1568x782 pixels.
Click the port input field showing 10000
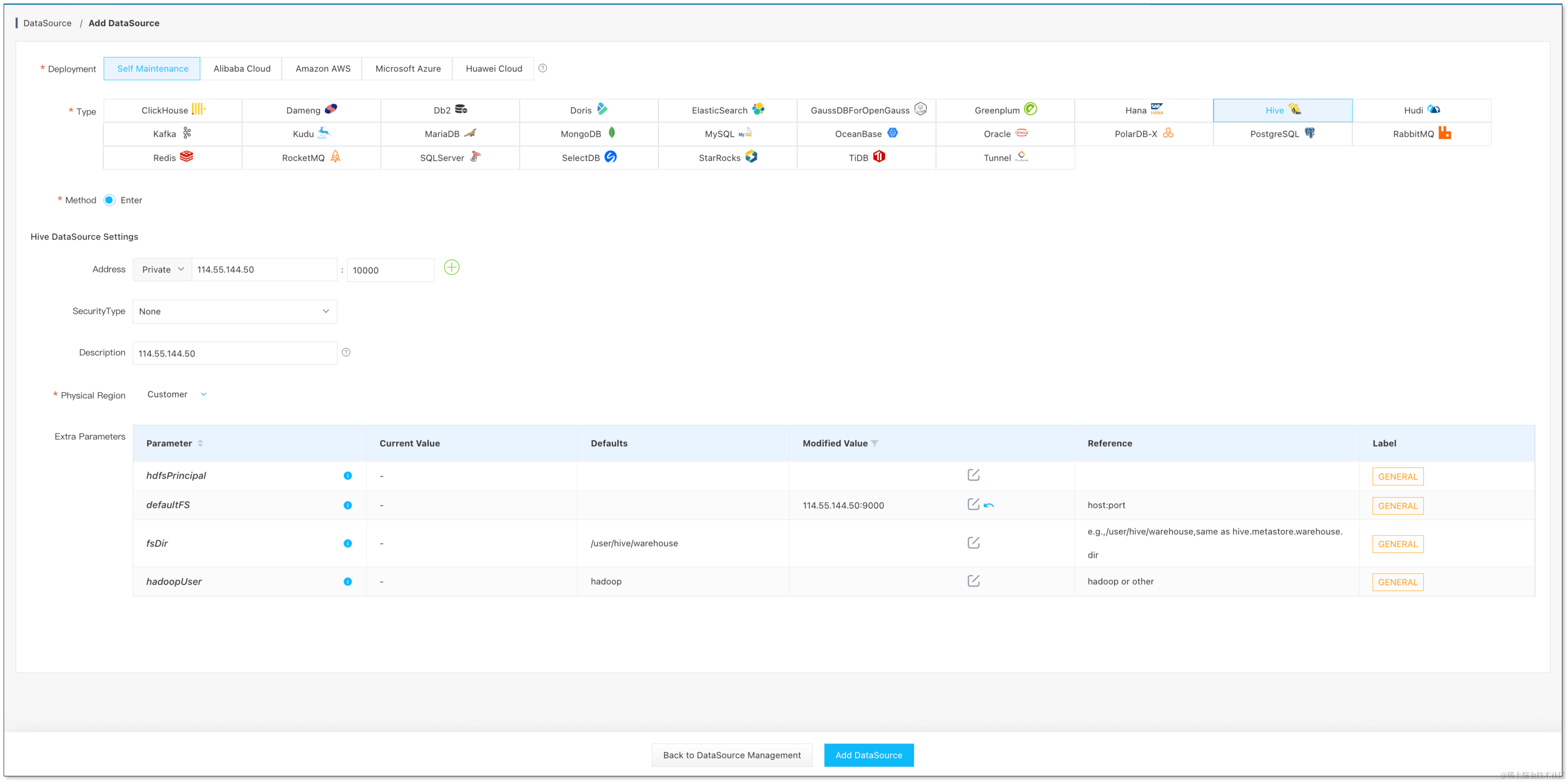(x=390, y=270)
